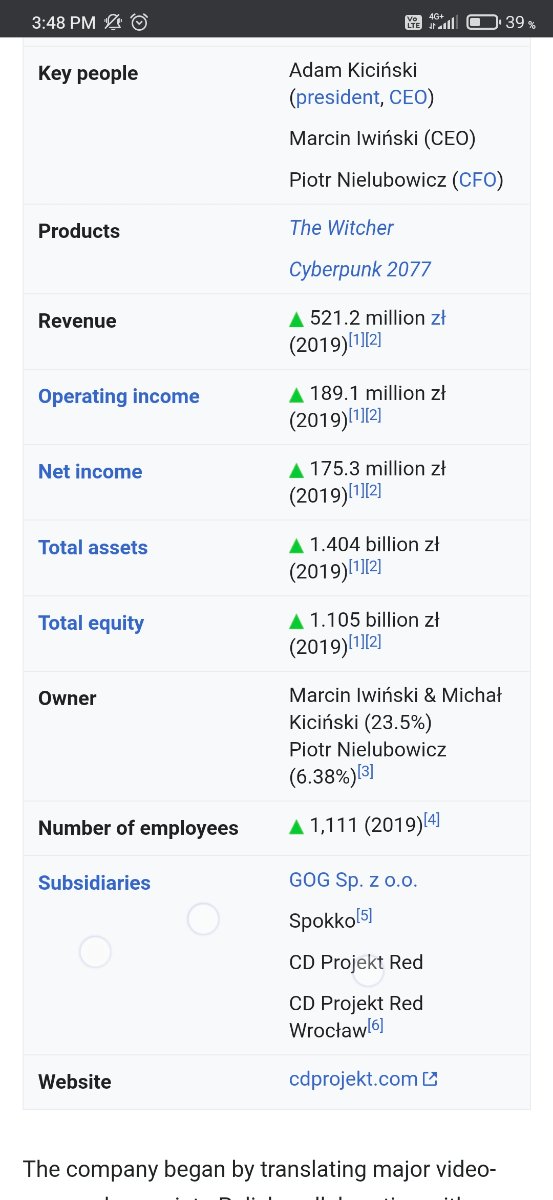Open the GOG Sp. z o.o. link

click(353, 880)
